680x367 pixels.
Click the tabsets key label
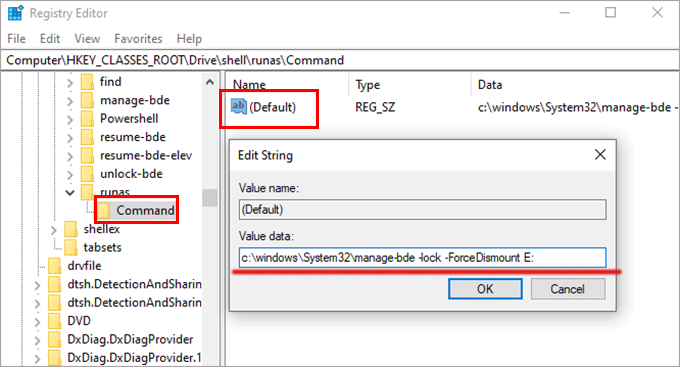tap(102, 247)
